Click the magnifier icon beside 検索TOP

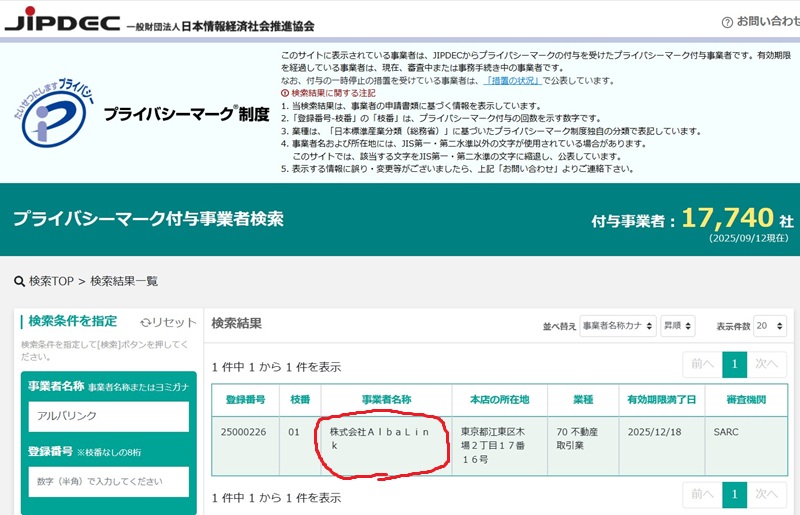point(19,281)
